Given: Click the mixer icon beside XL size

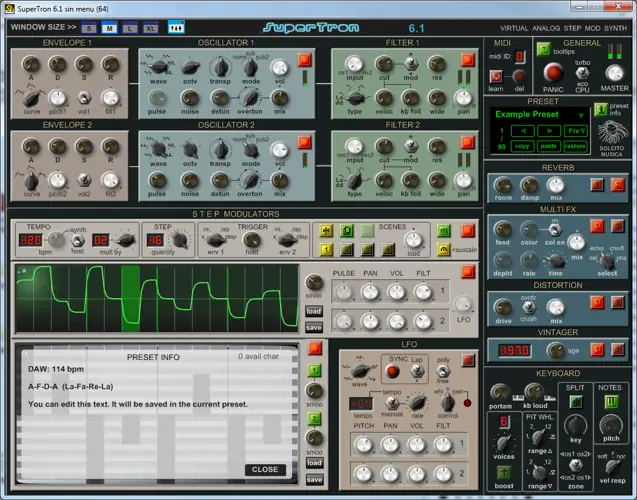Looking at the screenshot, I should pos(176,27).
